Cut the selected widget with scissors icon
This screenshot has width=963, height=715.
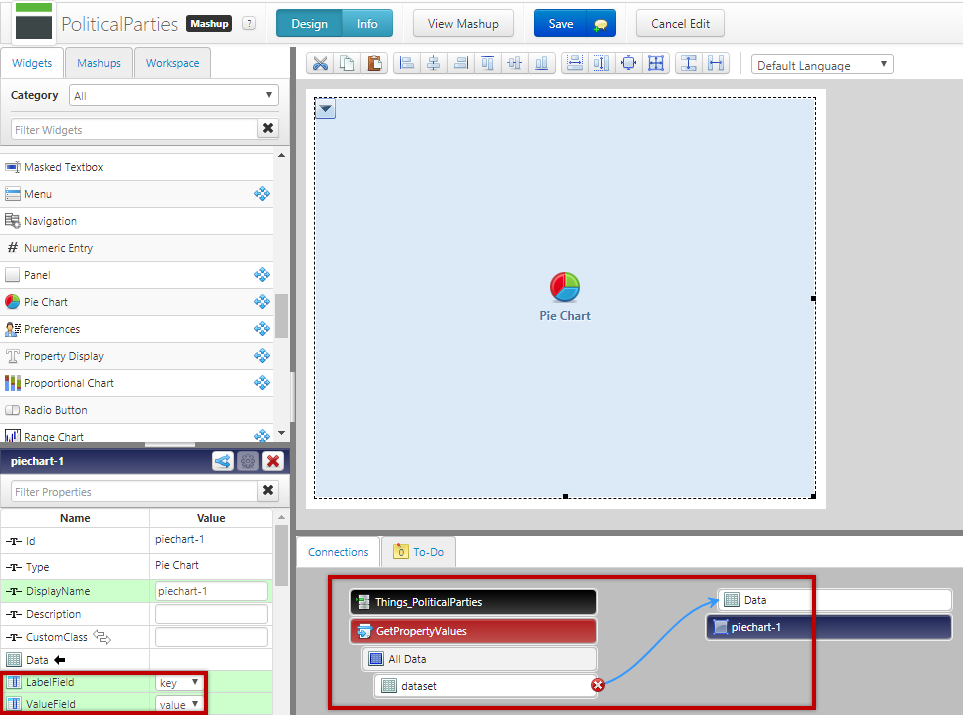320,63
